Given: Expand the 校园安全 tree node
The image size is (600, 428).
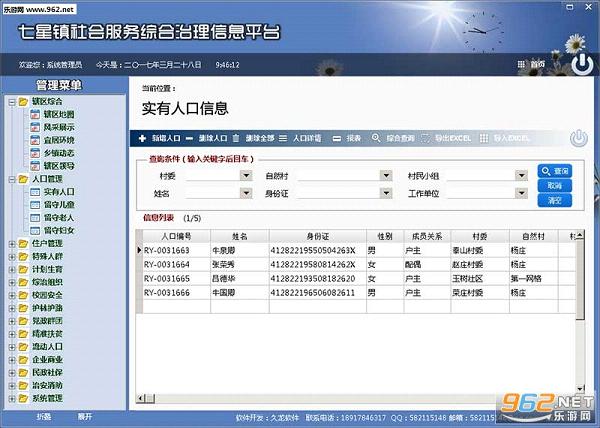Looking at the screenshot, I should [x=12, y=295].
